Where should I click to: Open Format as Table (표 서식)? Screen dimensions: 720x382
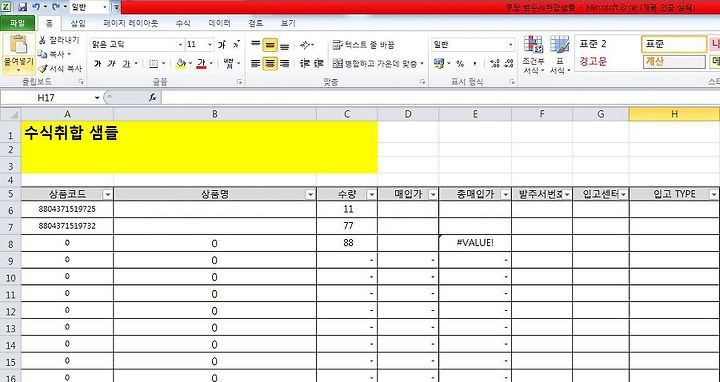[x=559, y=54]
